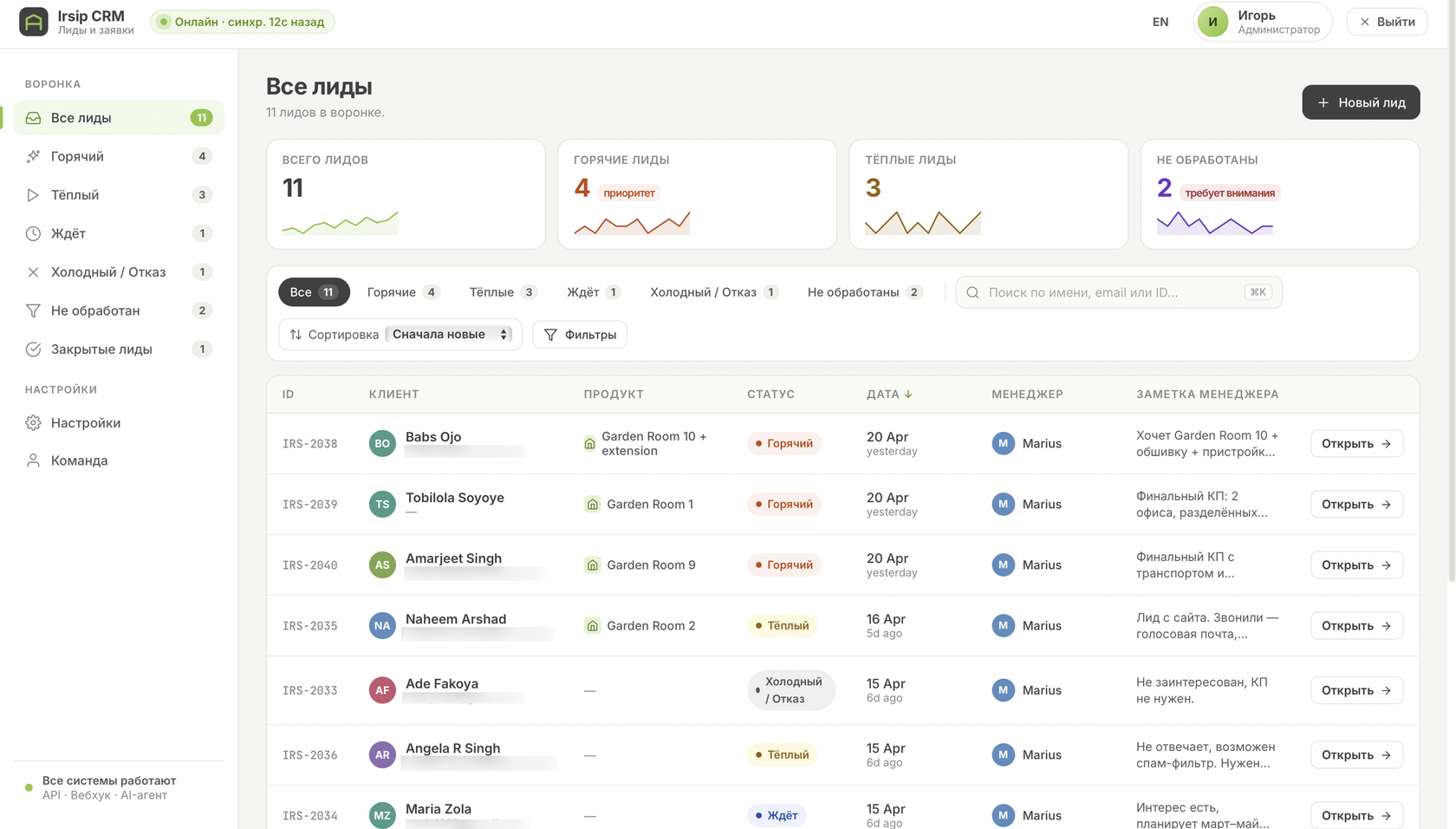This screenshot has height=829, width=1456.
Task: Click the Ждёт clock icon in the sidebar
Action: pos(33,233)
